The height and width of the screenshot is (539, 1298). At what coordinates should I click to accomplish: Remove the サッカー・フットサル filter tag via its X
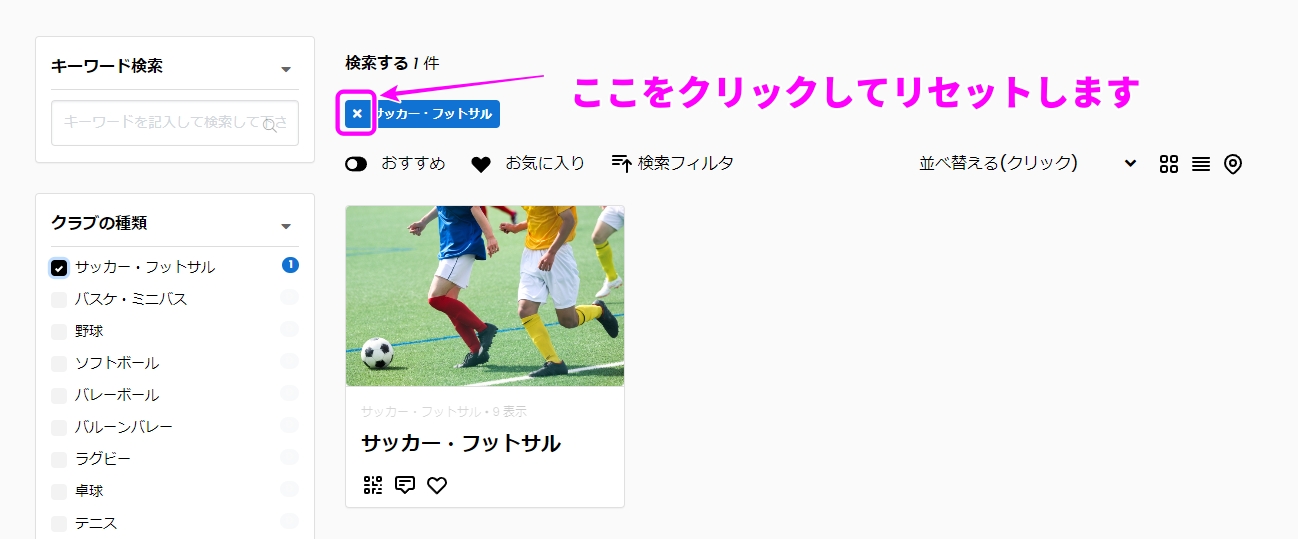pos(357,114)
